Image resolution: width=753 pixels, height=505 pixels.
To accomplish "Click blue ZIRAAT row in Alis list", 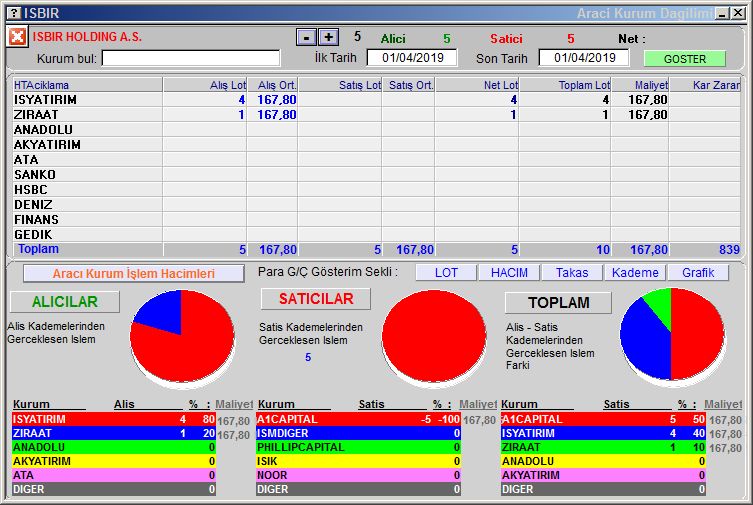I will (114, 433).
